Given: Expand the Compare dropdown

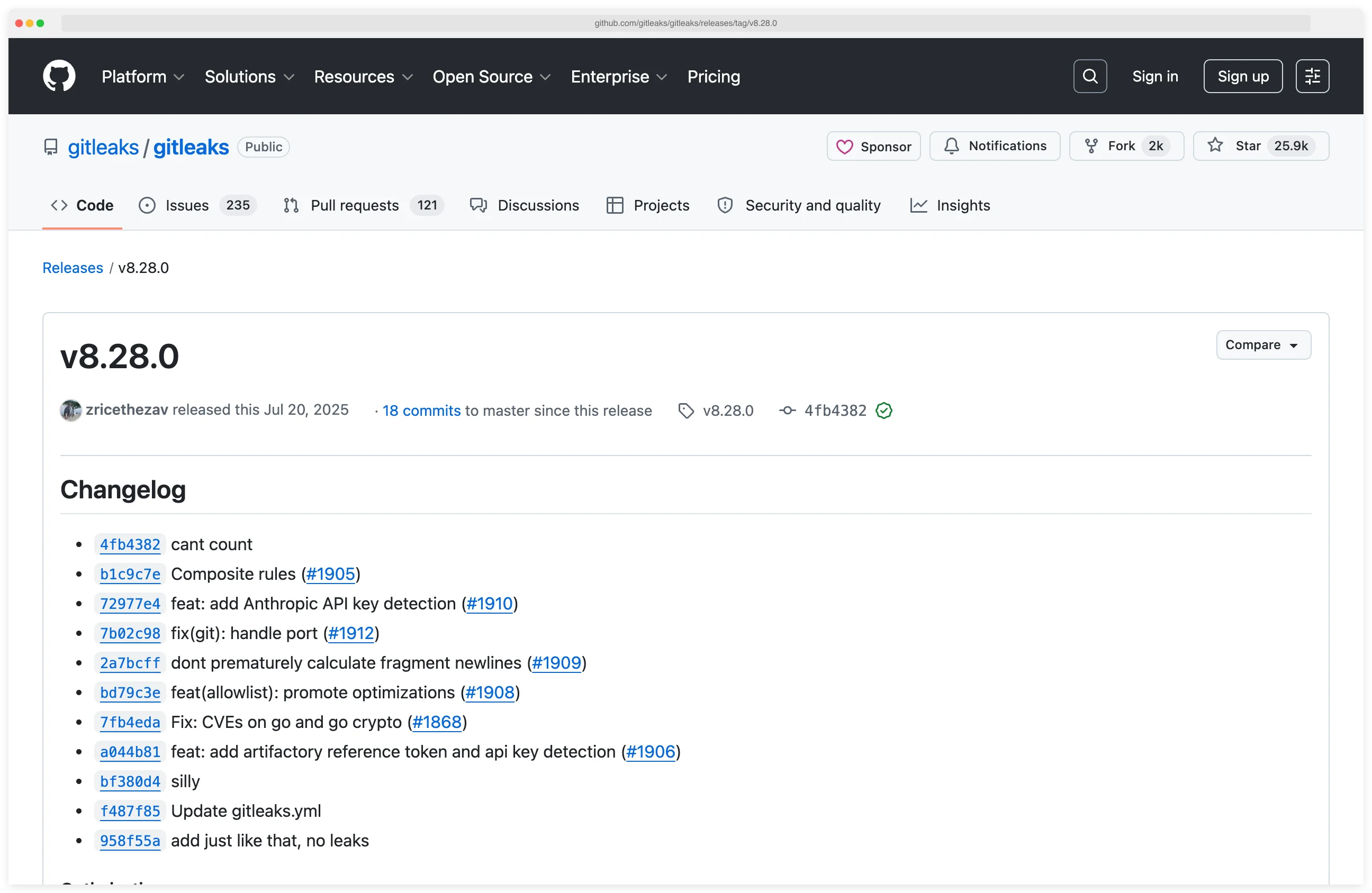Looking at the screenshot, I should [1262, 344].
